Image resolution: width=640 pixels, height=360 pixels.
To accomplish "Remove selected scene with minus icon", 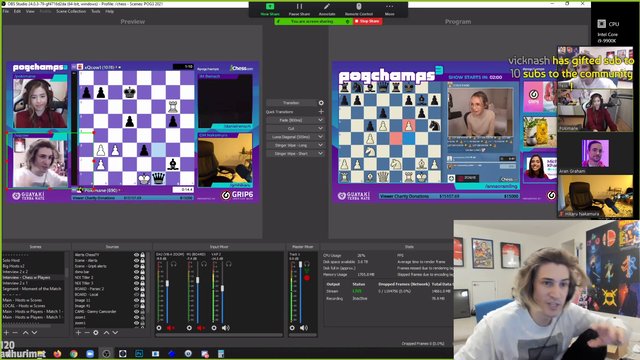I will 15,333.
